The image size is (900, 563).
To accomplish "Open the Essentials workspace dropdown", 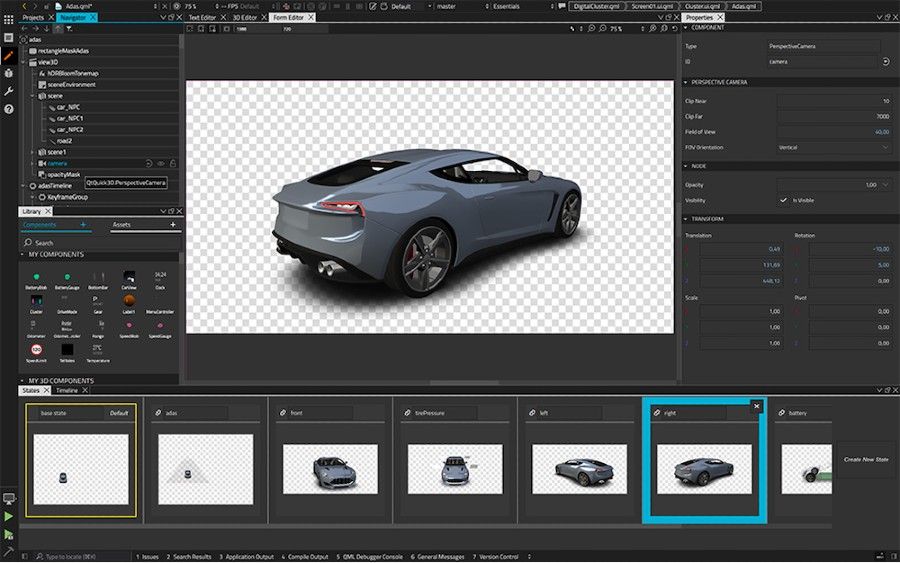I will [x=521, y=6].
